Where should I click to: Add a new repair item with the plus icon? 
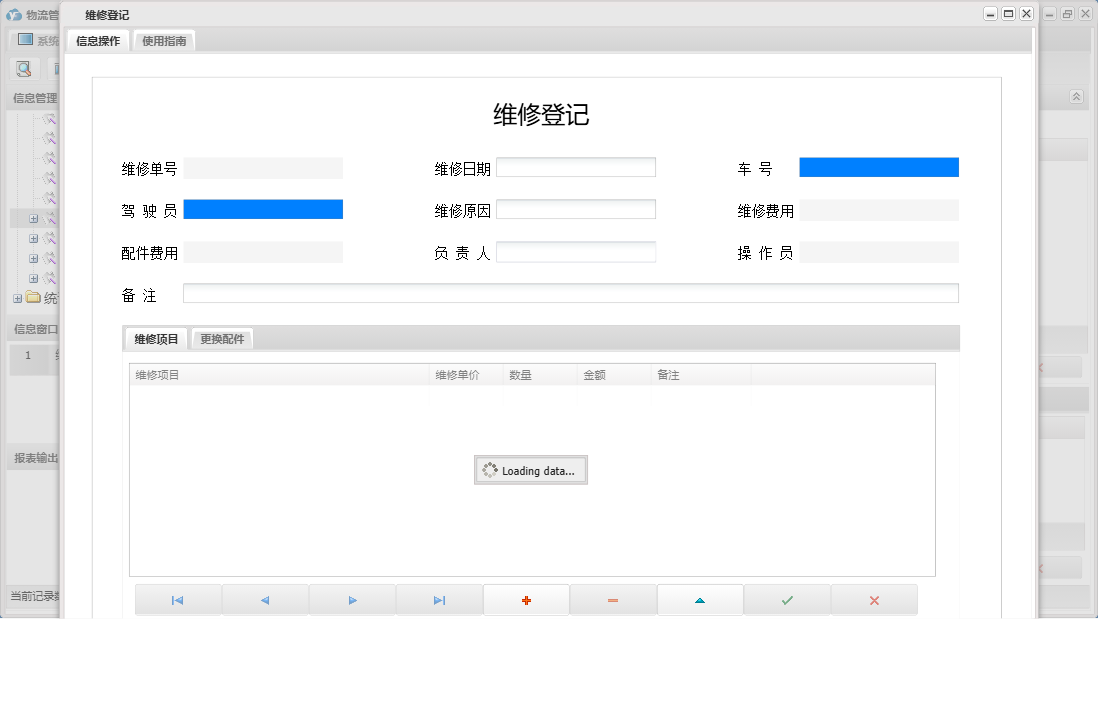pos(526,599)
